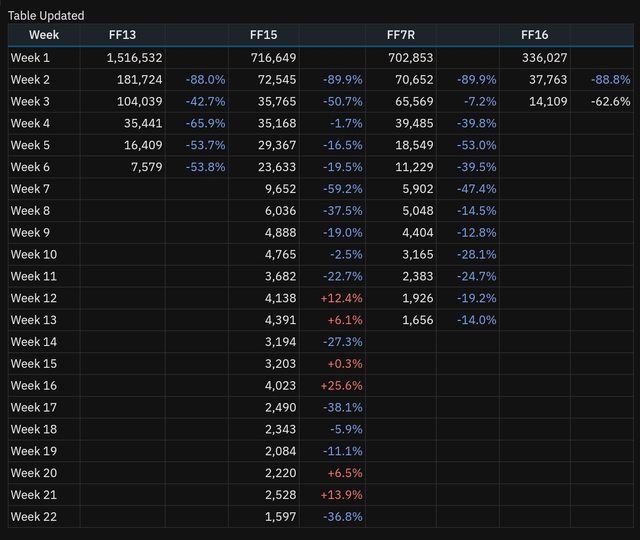
Task: Click FF15 value '3,682'
Action: tap(280, 276)
